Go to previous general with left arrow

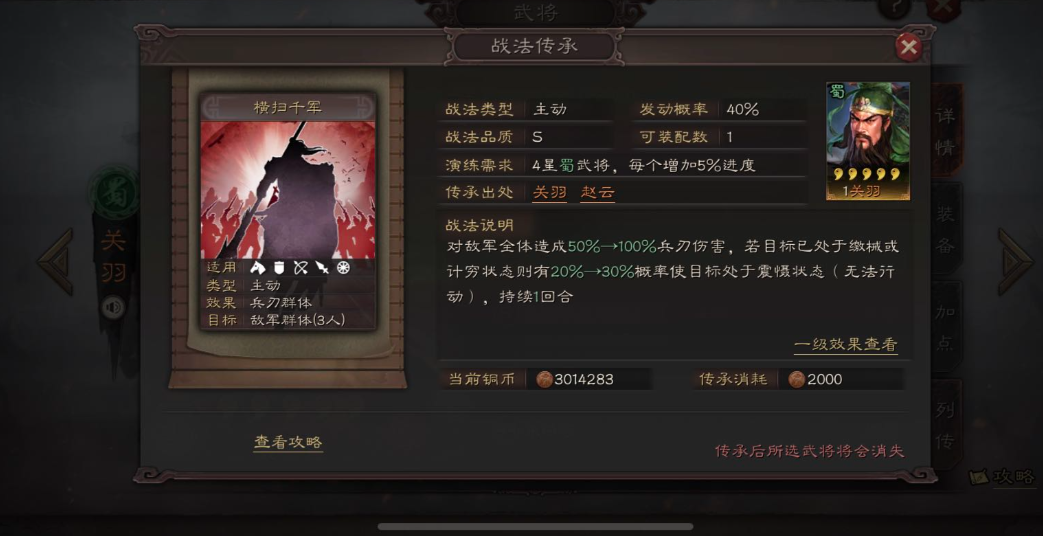[x=55, y=261]
